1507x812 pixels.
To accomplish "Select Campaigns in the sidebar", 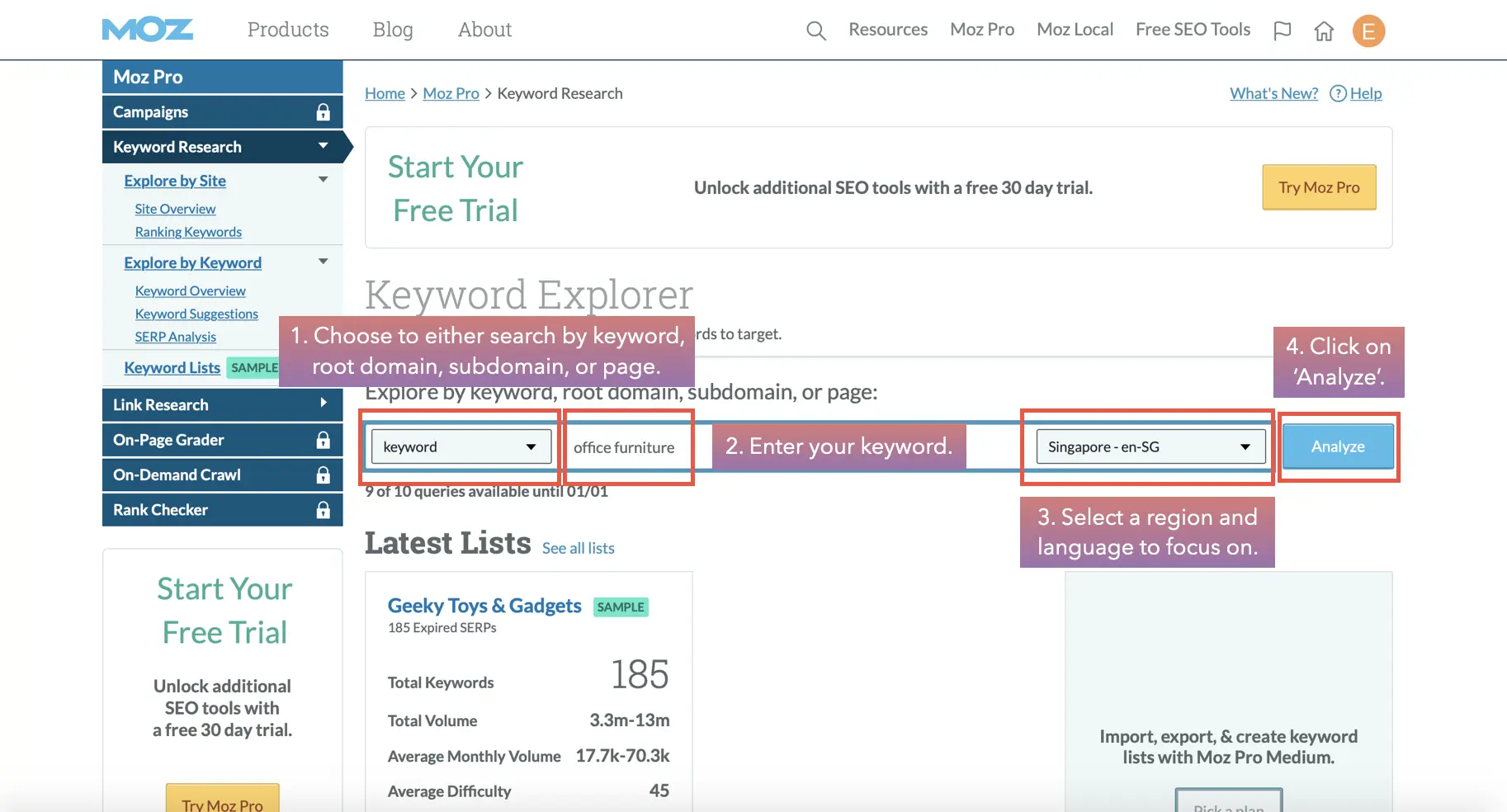I will [223, 112].
